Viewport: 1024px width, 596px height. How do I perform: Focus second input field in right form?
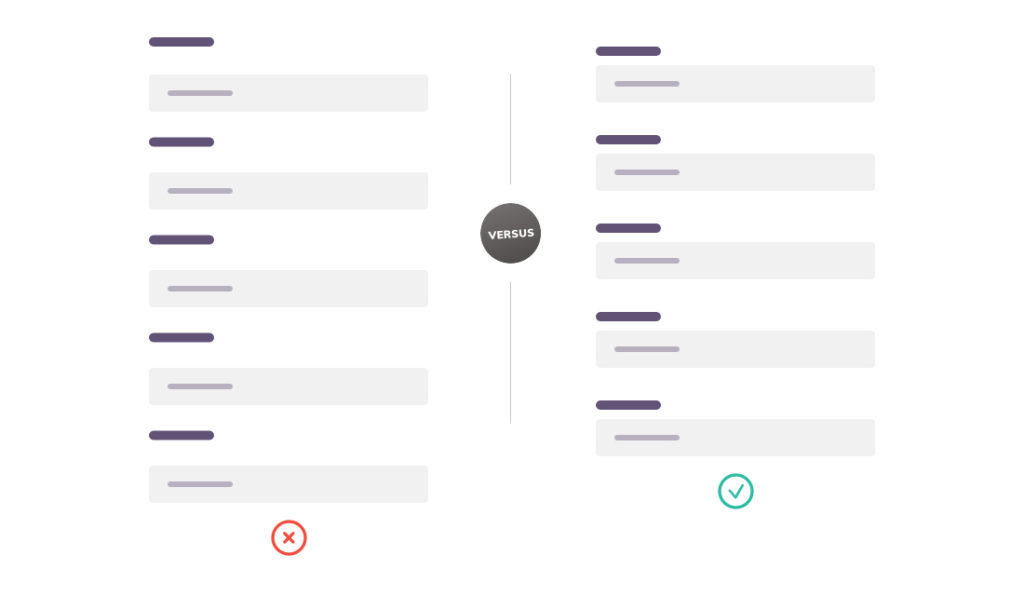pyautogui.click(x=735, y=172)
